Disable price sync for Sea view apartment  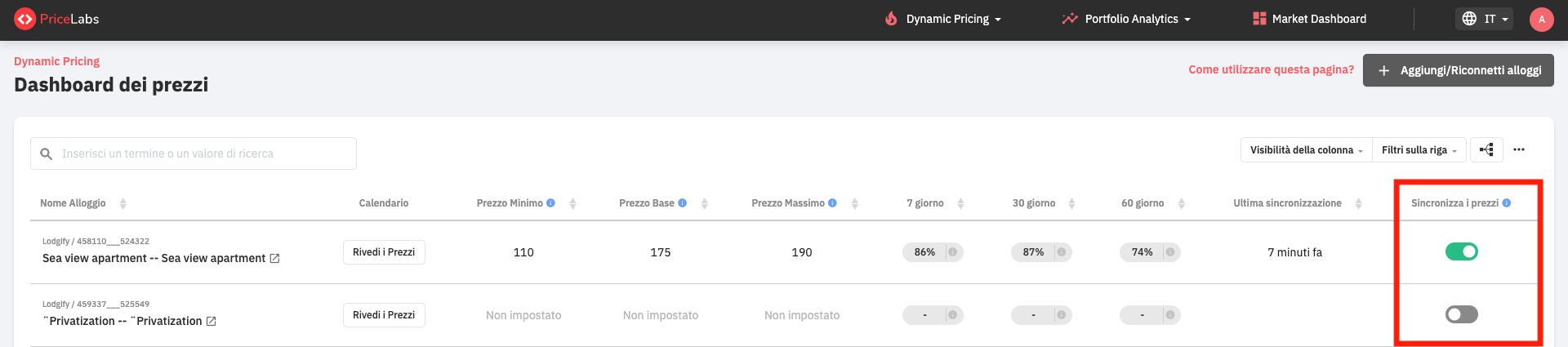(x=1461, y=252)
